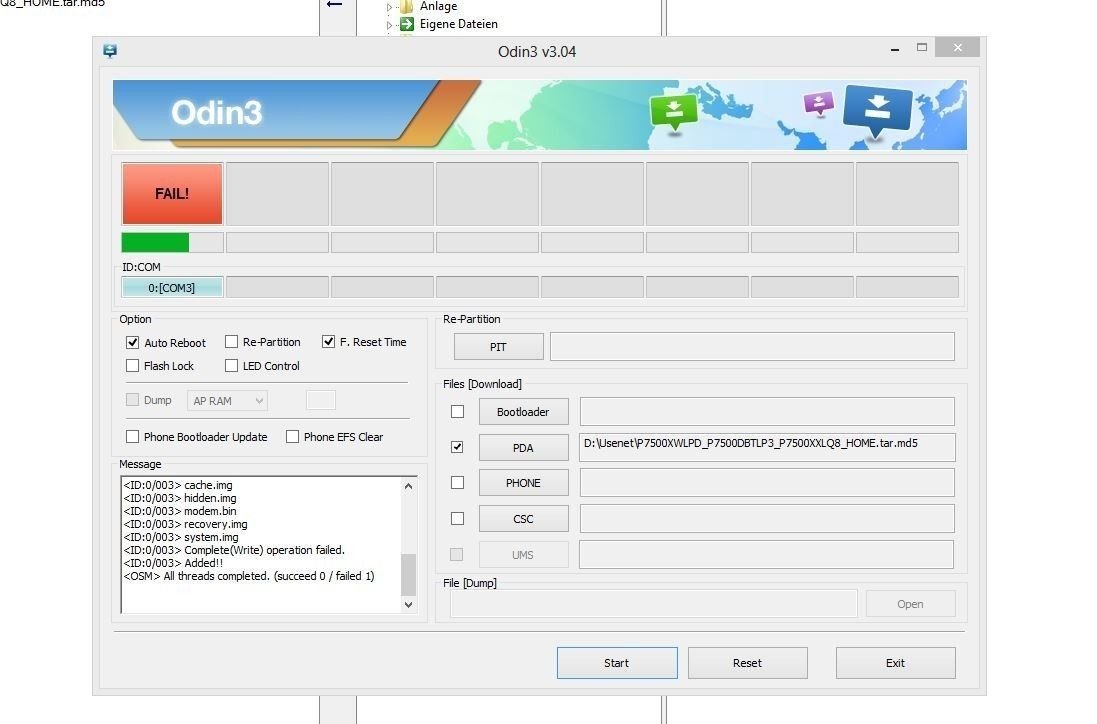Check Phone EFS Clear option
This screenshot has height=724, width=1097.
[292, 436]
